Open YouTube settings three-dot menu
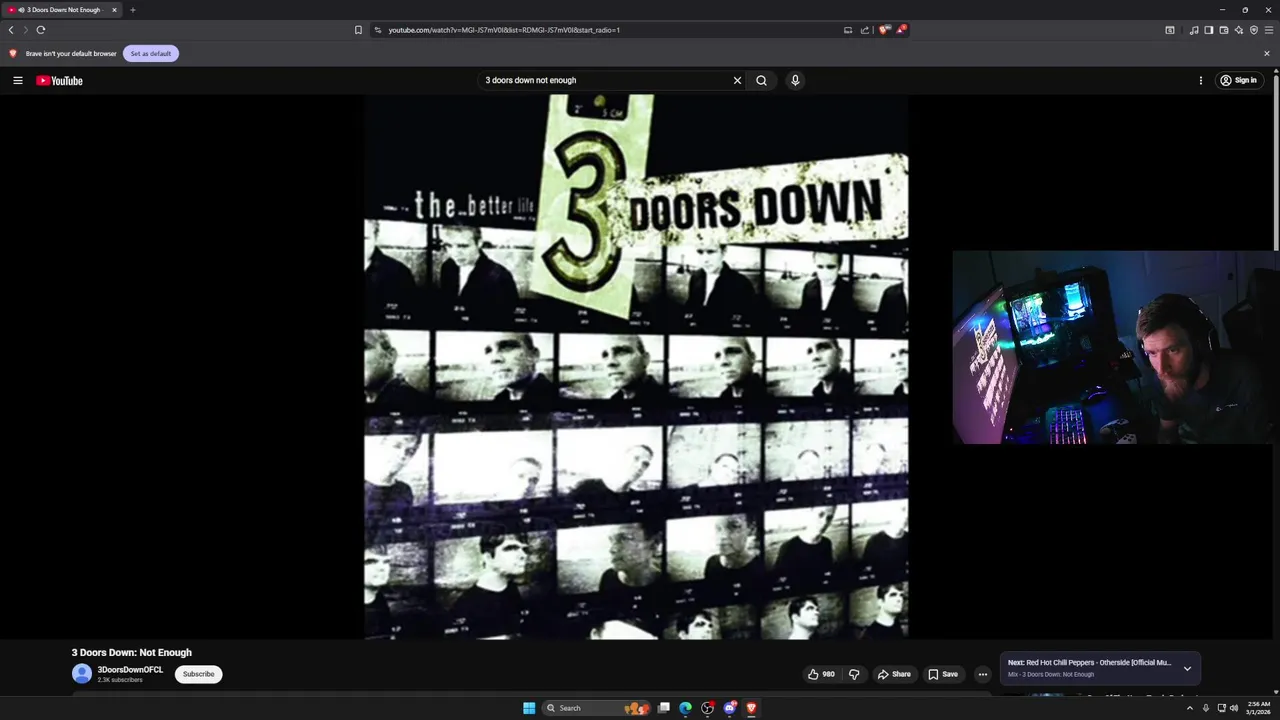This screenshot has height=720, width=1280. point(1201,80)
